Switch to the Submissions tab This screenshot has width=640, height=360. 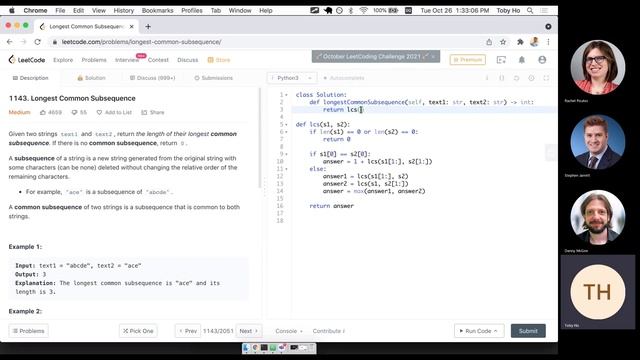tap(213, 78)
